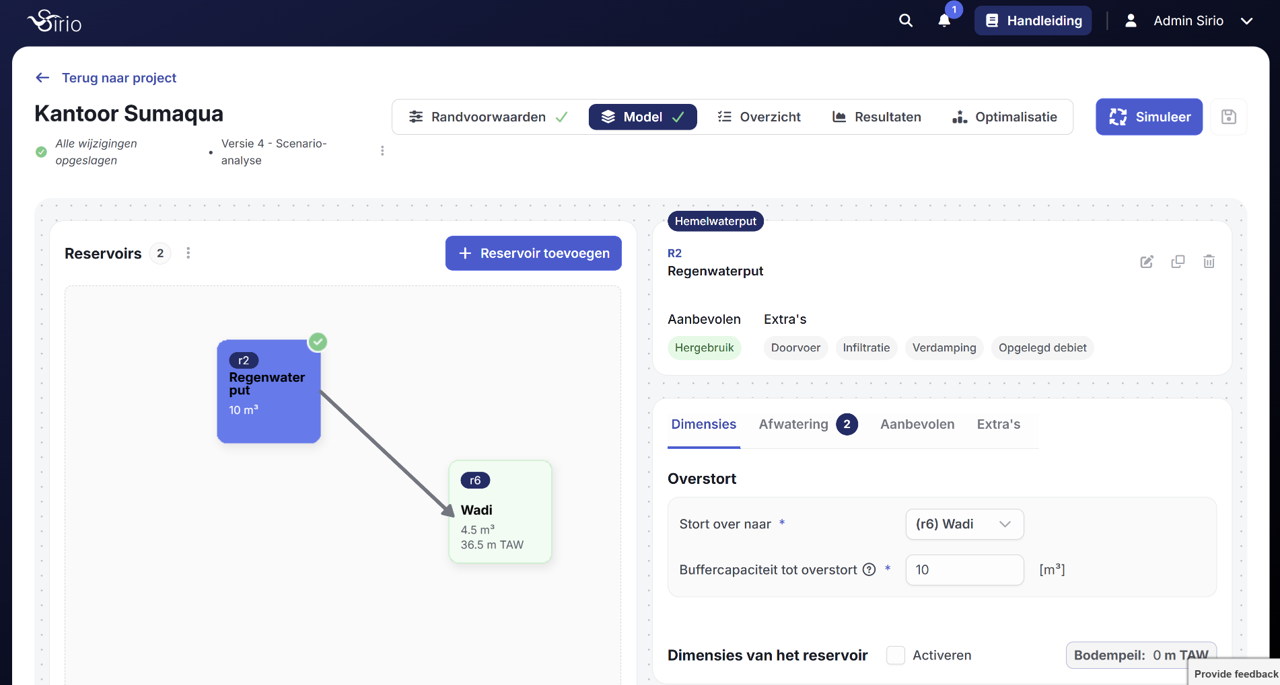Click the plus icon on Reservoir toevoegen

point(465,253)
